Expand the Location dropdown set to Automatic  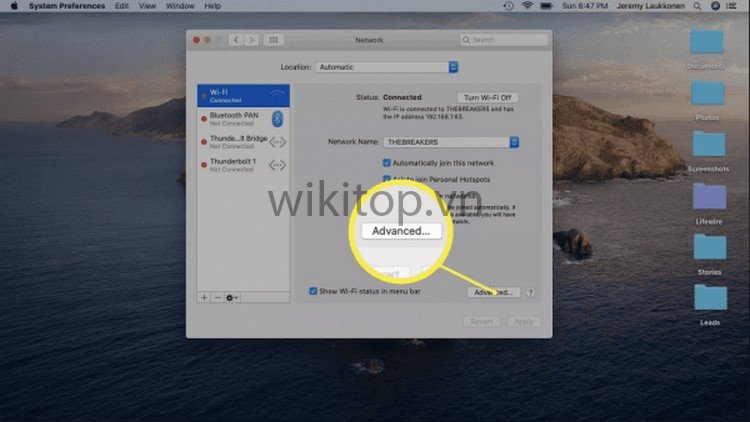pyautogui.click(x=386, y=67)
